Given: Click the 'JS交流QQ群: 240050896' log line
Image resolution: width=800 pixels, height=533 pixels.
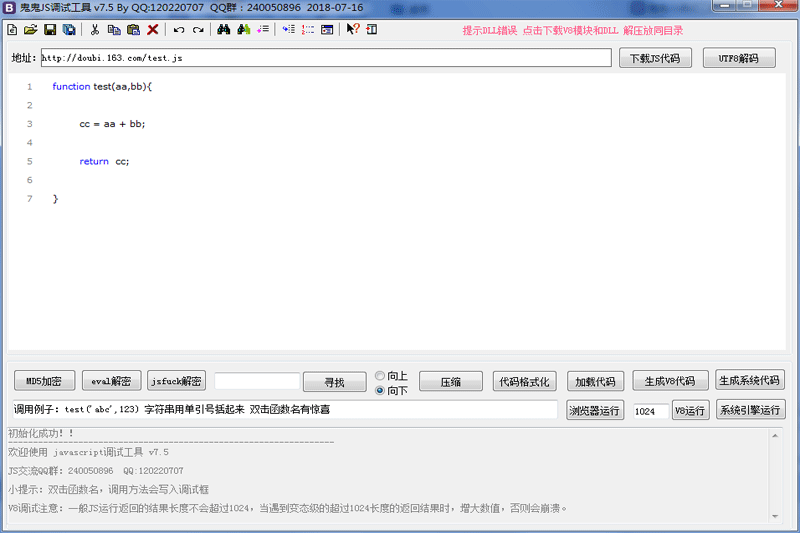Looking at the screenshot, I should (x=95, y=471).
